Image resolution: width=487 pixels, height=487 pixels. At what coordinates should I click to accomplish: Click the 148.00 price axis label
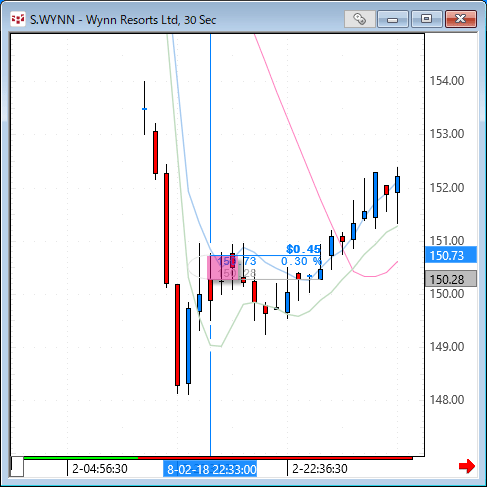(447, 399)
